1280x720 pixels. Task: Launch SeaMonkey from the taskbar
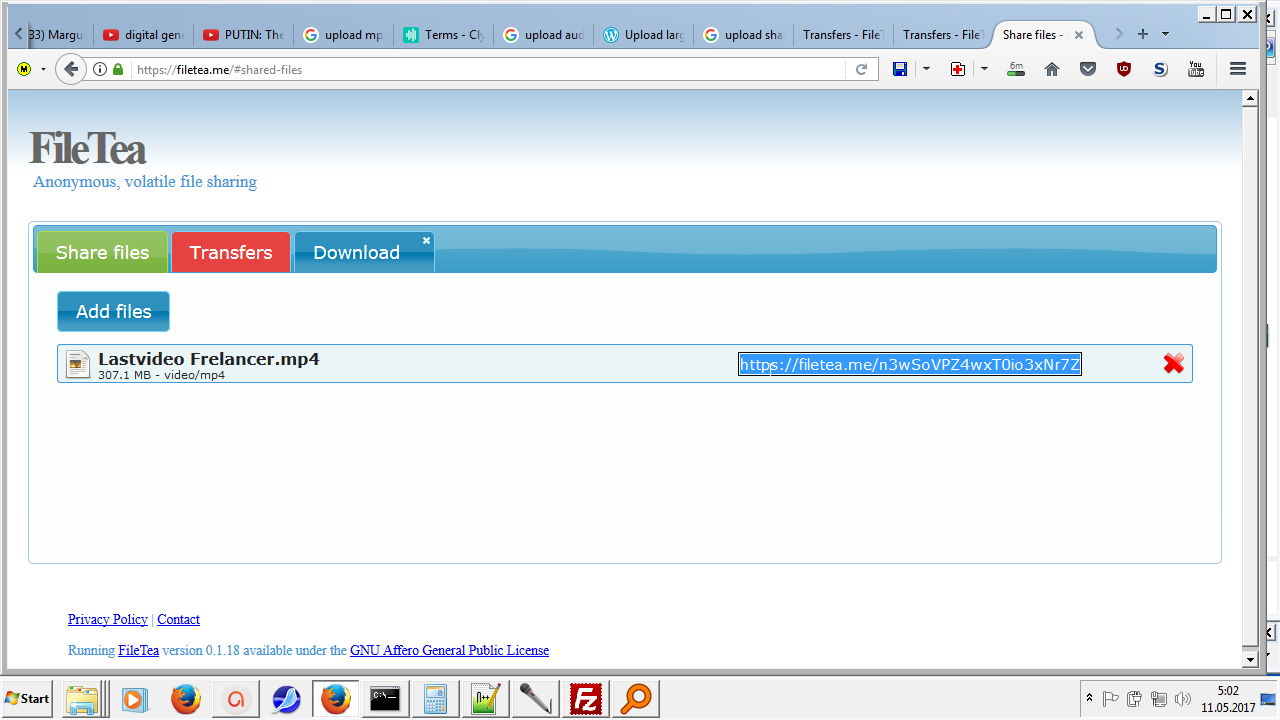[x=286, y=699]
